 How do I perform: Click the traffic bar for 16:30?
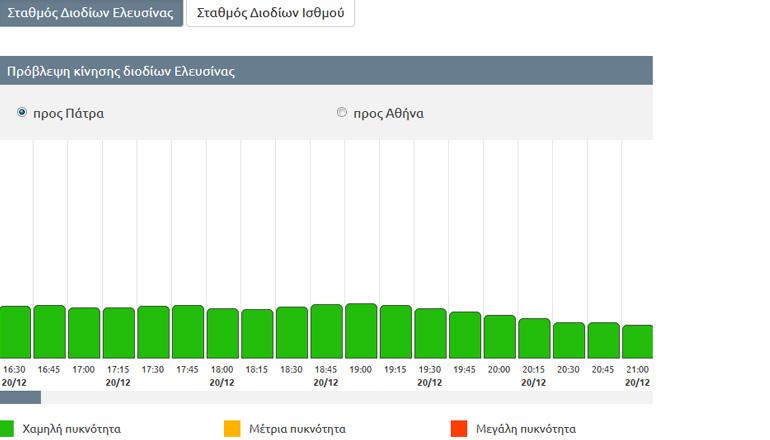click(15, 332)
